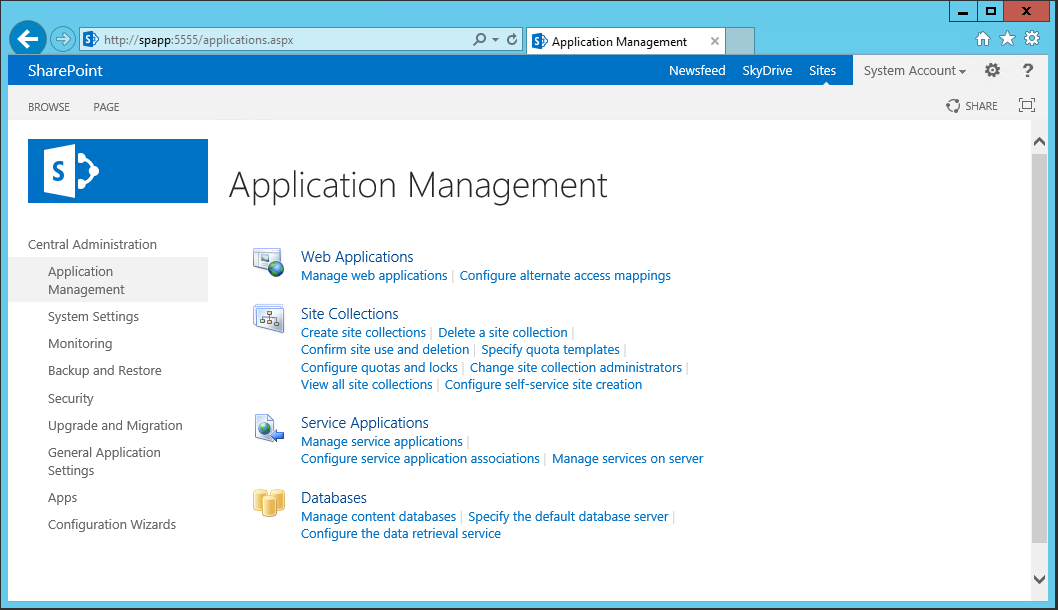
Task: Open General Application Settings in sidebar
Action: [104, 461]
